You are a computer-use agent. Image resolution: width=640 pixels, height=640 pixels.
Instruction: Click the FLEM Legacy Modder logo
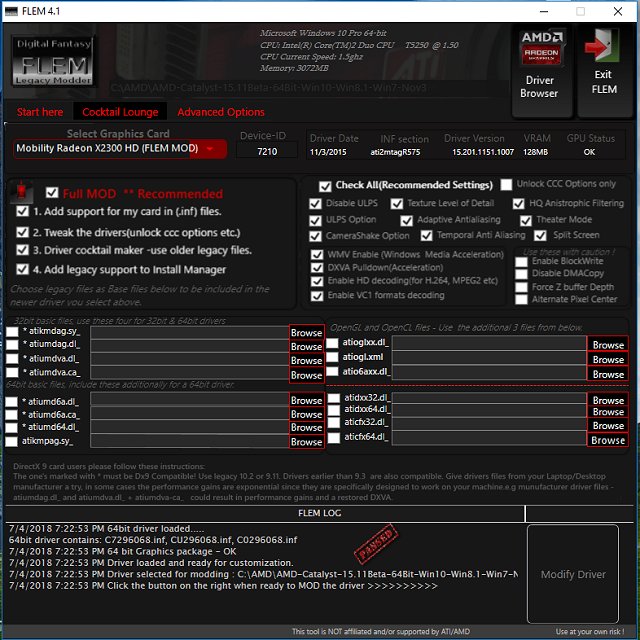tap(53, 60)
